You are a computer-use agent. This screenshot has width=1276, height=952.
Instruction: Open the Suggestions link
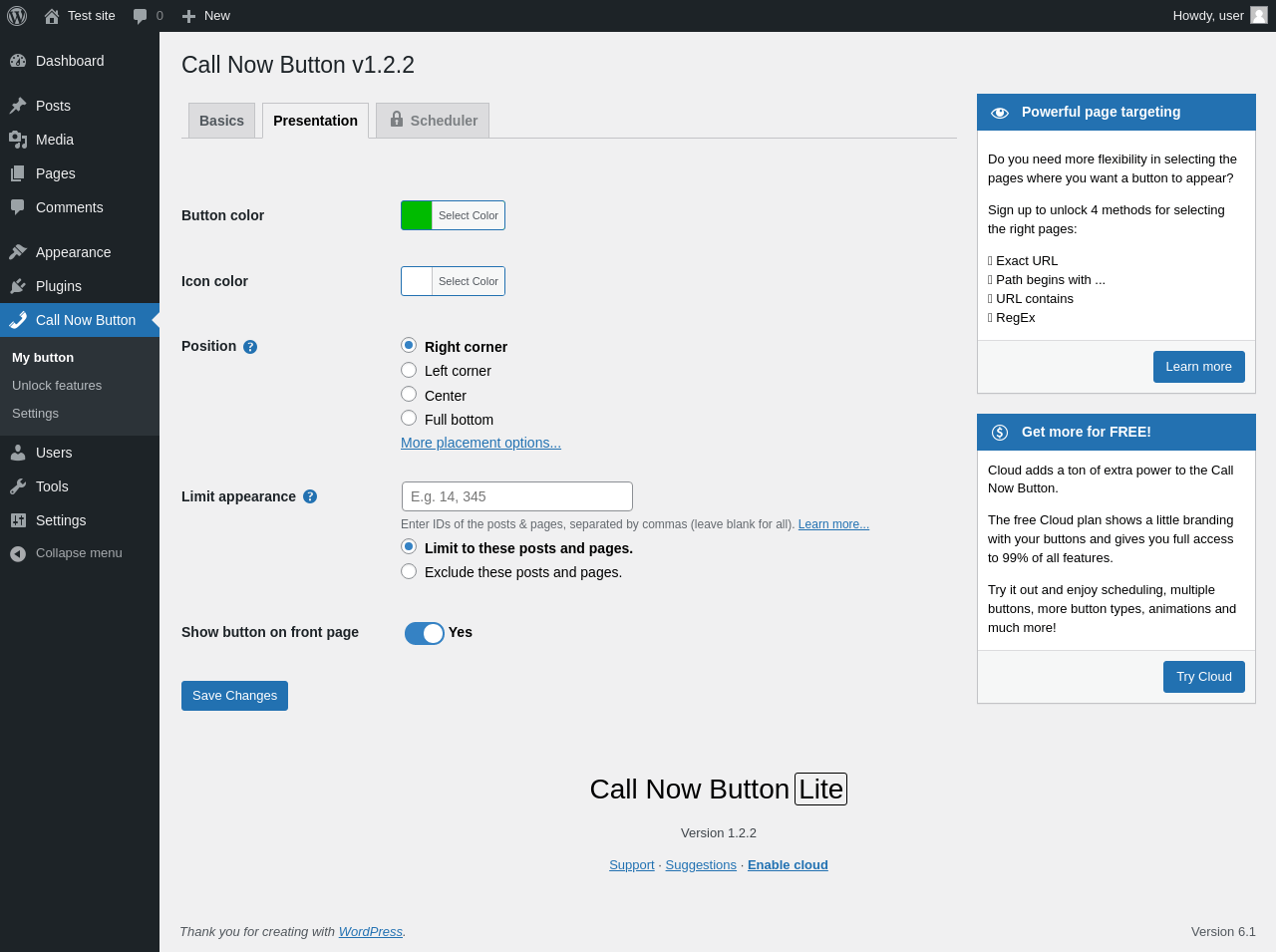click(x=701, y=865)
